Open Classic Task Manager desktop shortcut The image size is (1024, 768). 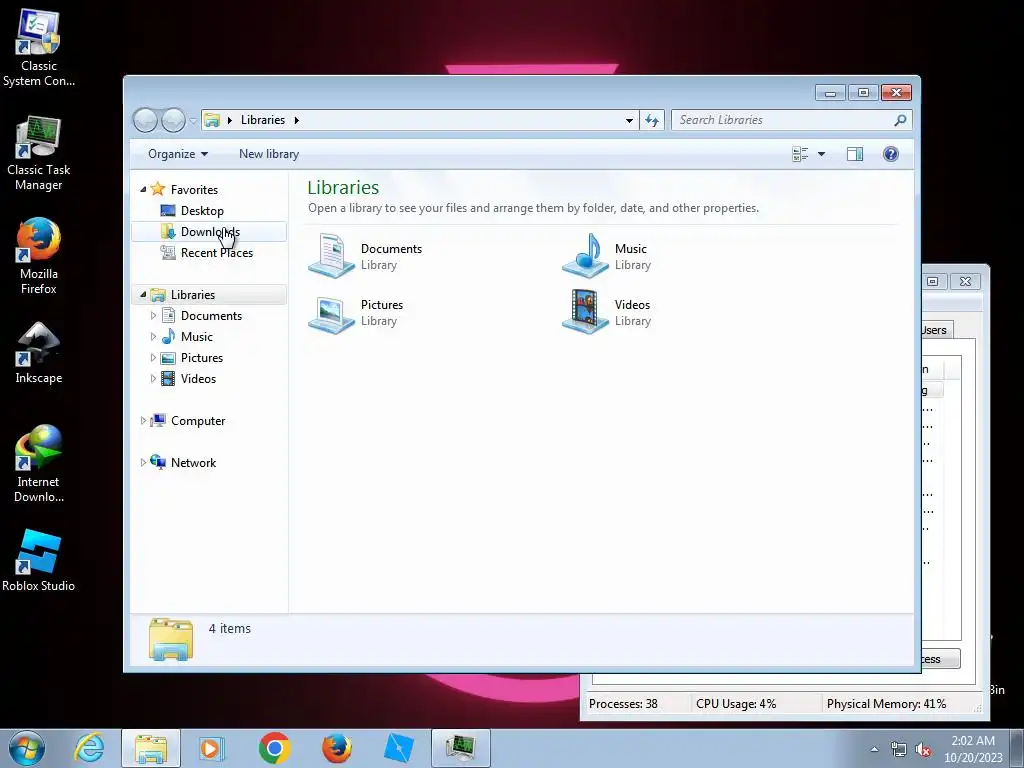coord(39,153)
